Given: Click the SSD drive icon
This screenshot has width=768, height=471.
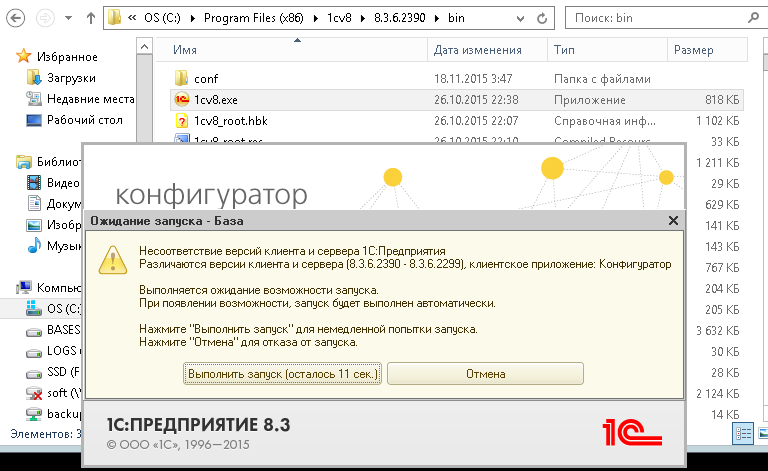Looking at the screenshot, I should 33,374.
